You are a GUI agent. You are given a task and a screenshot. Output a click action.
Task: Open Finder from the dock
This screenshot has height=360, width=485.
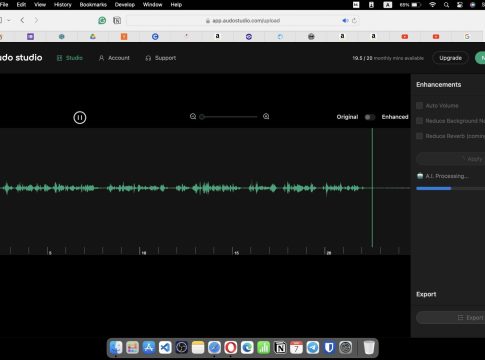116,348
